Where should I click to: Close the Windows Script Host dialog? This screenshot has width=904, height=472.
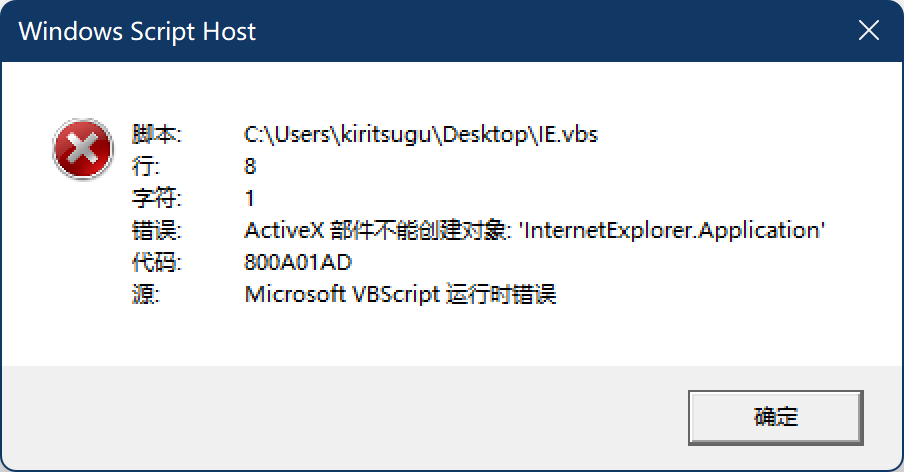click(x=869, y=31)
